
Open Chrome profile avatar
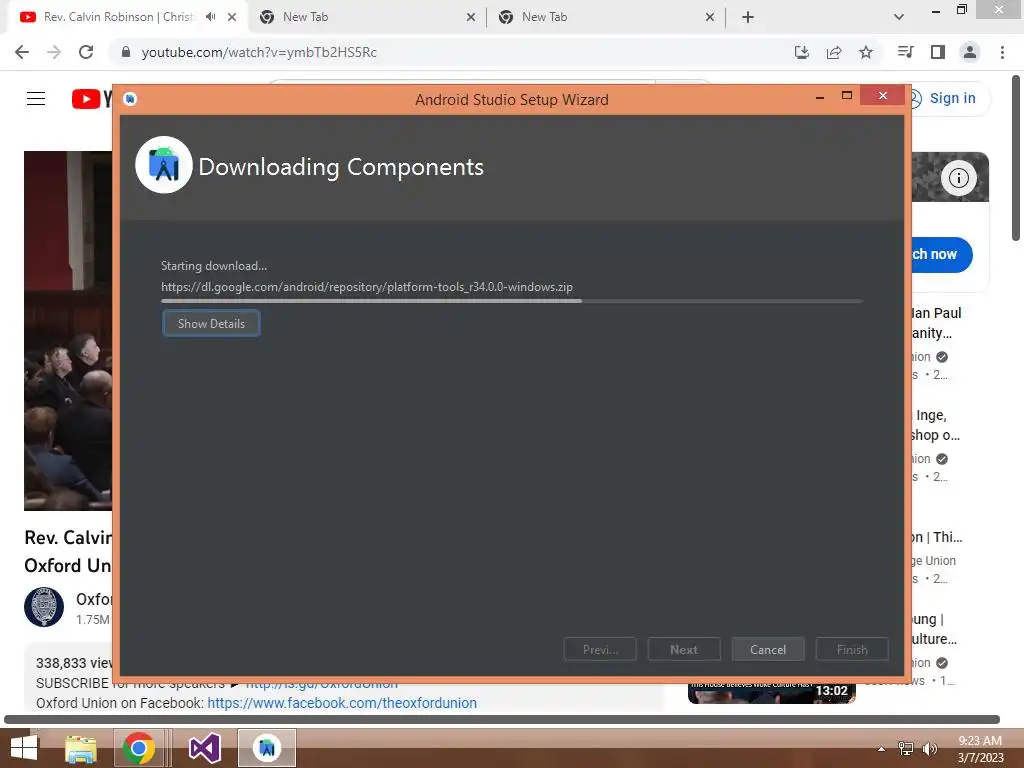[970, 52]
